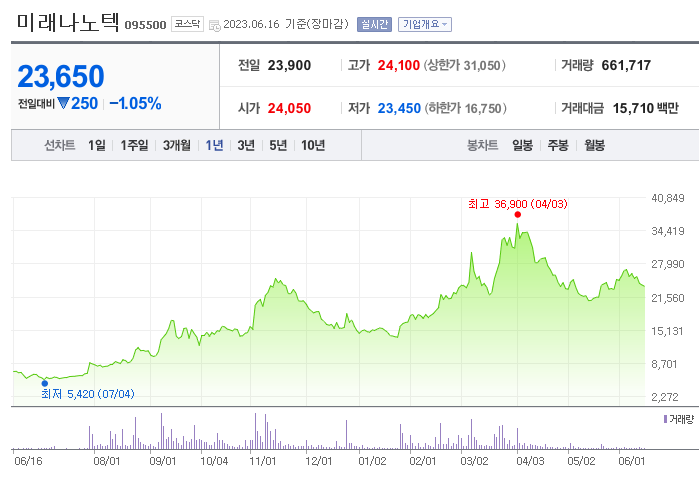Click the 코스닥 market badge

click(x=187, y=24)
